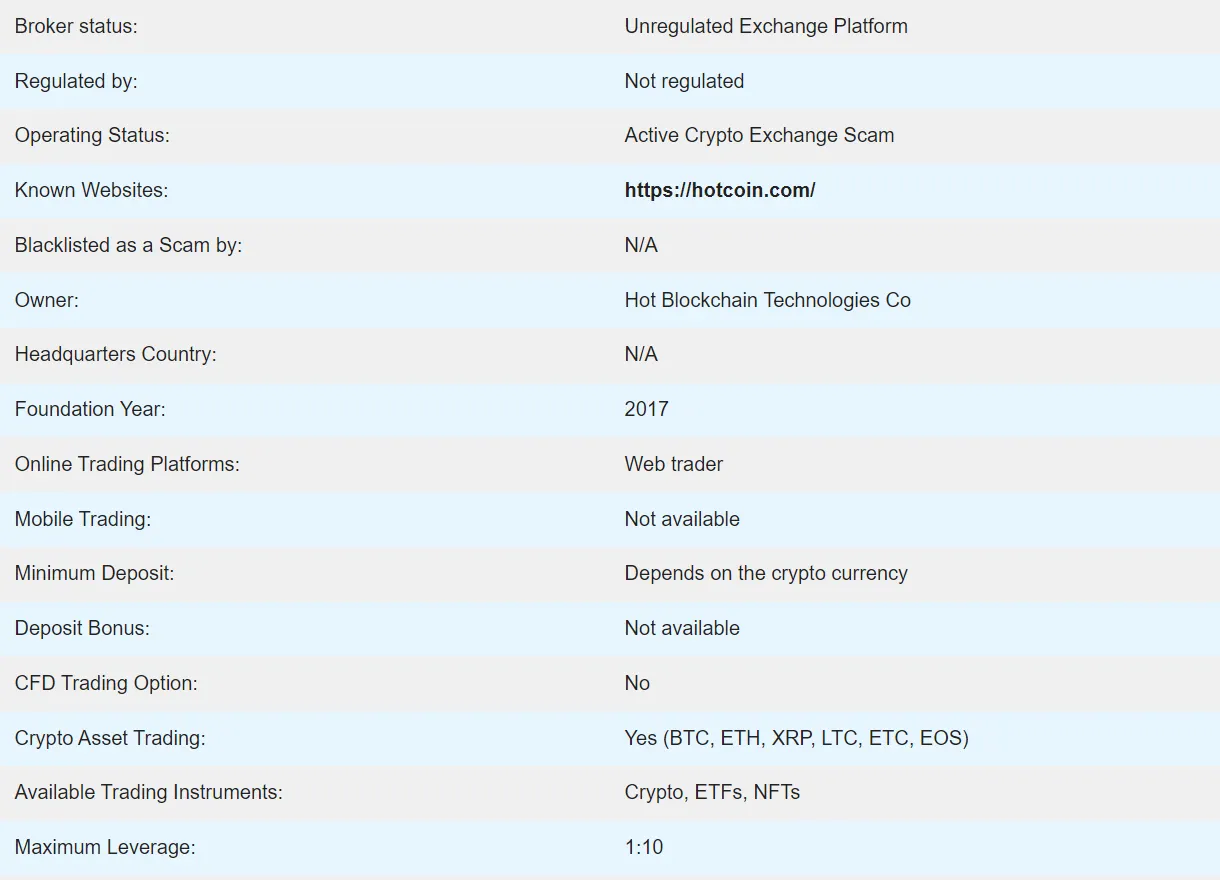Select 'Depends on the crypto currency' value
Image resolution: width=1220 pixels, height=880 pixels.
click(766, 573)
